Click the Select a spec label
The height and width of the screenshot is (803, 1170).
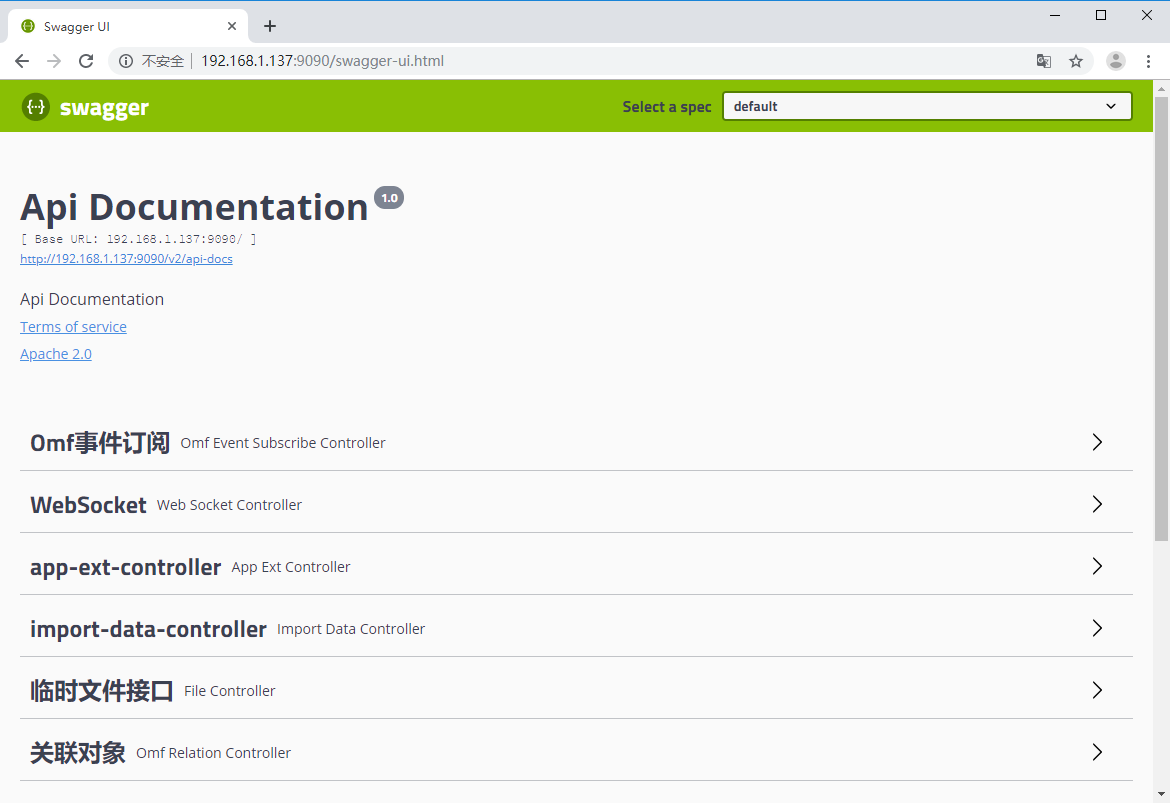click(667, 107)
